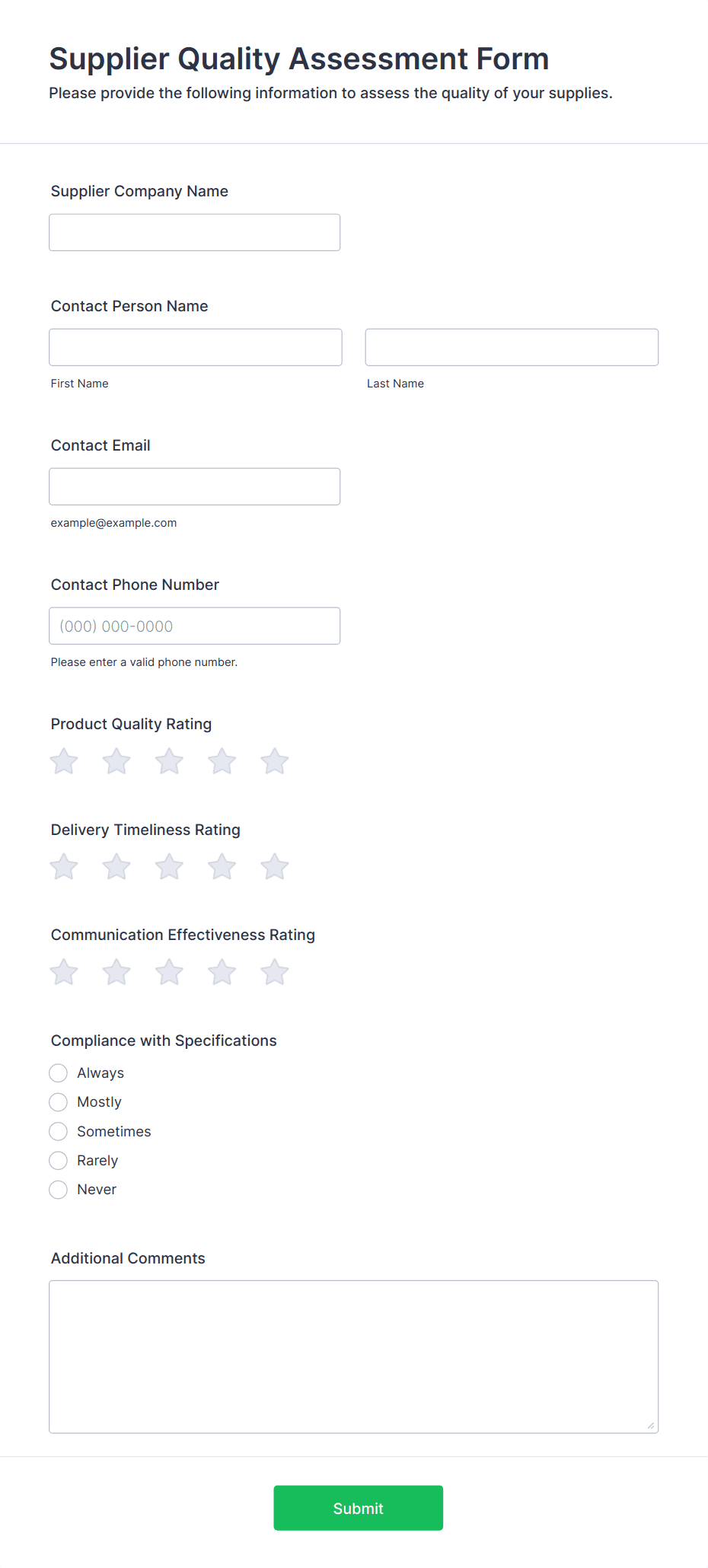Click the Contact Phone Number field
The image size is (708, 1568).
click(195, 626)
